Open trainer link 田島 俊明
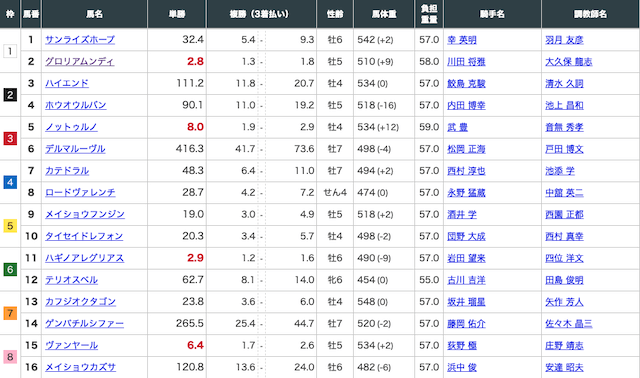 (x=564, y=280)
